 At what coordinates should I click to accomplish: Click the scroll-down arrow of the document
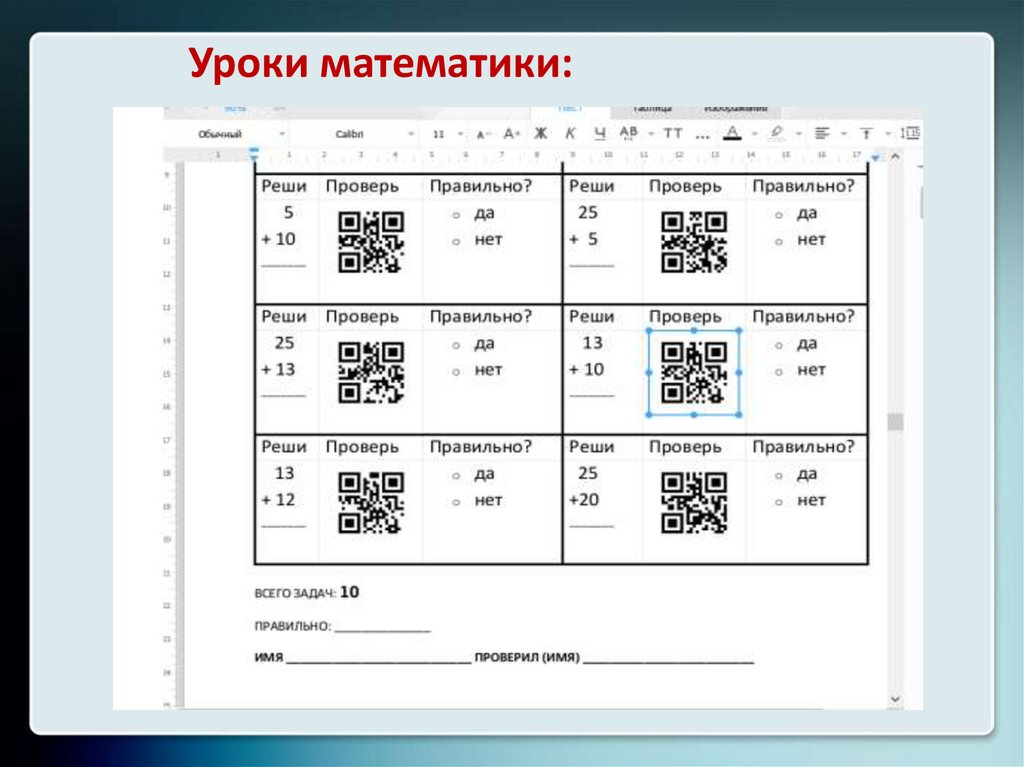tap(895, 699)
